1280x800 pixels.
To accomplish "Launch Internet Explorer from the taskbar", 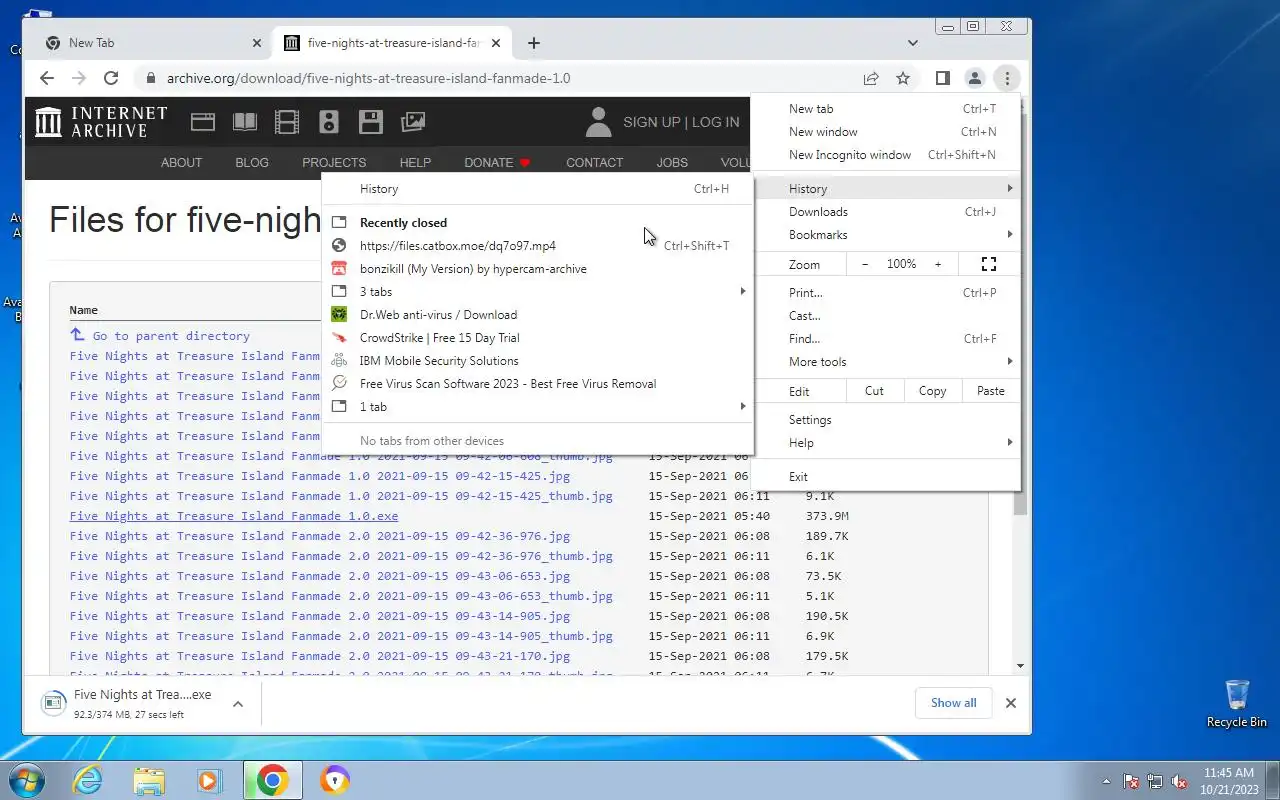I will click(x=88, y=780).
